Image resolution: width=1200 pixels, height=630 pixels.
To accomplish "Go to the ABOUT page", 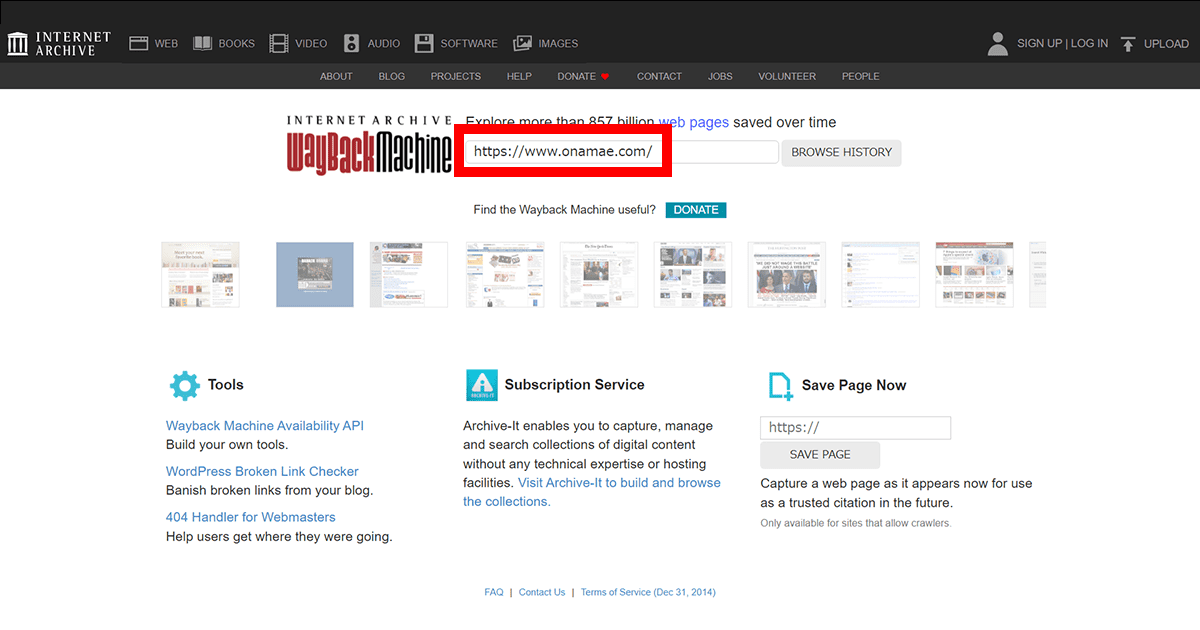I will click(x=336, y=76).
